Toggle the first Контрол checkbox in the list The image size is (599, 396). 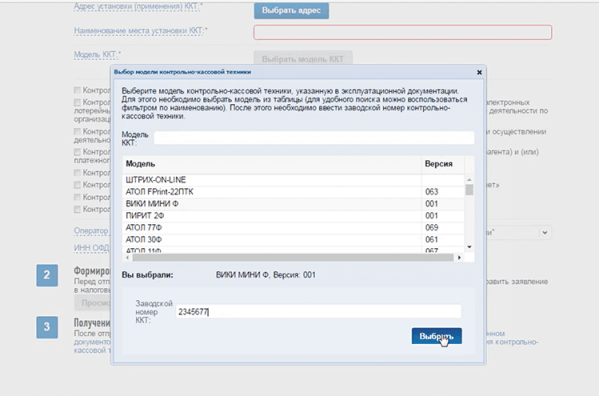point(77,90)
